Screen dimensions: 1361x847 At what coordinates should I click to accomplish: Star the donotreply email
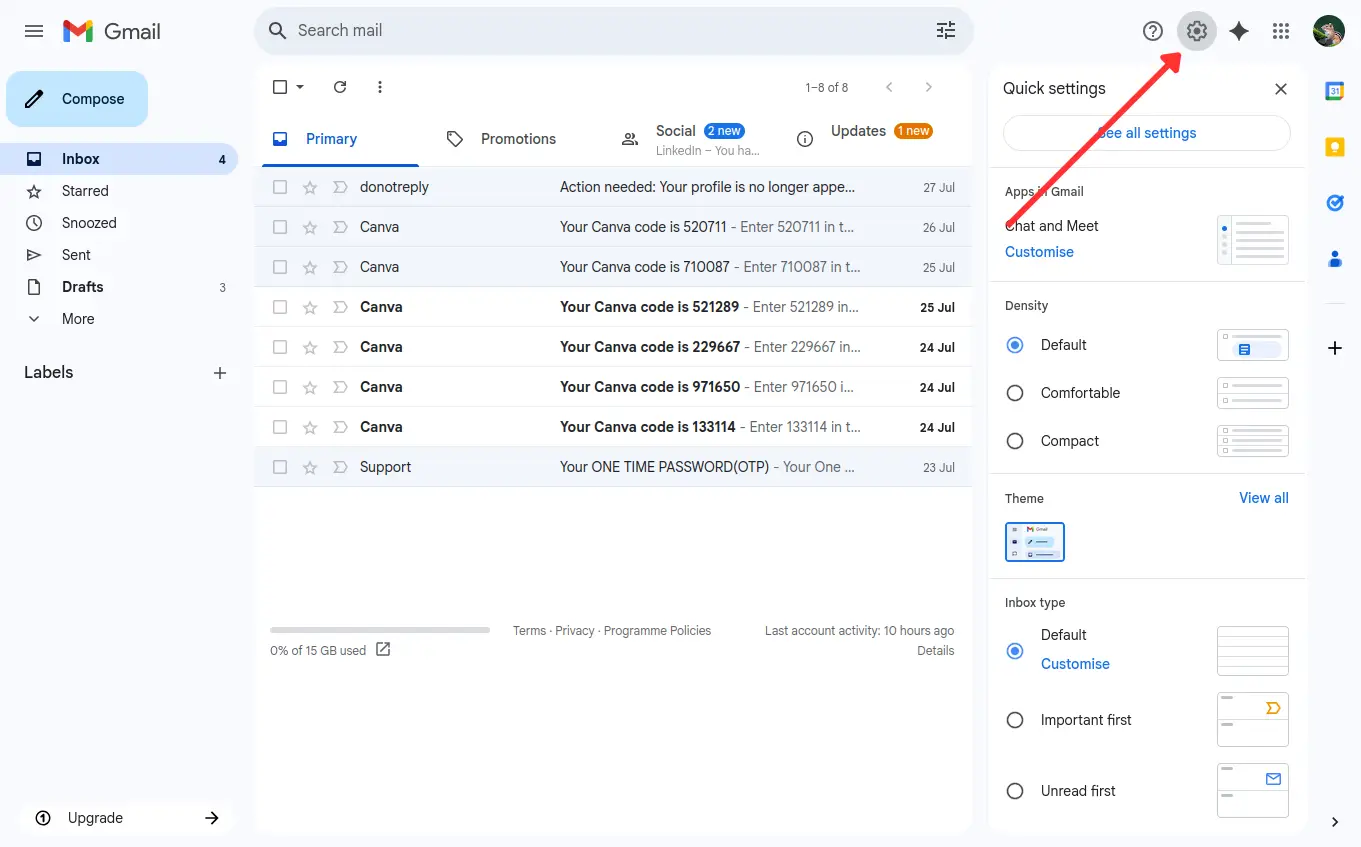310,187
